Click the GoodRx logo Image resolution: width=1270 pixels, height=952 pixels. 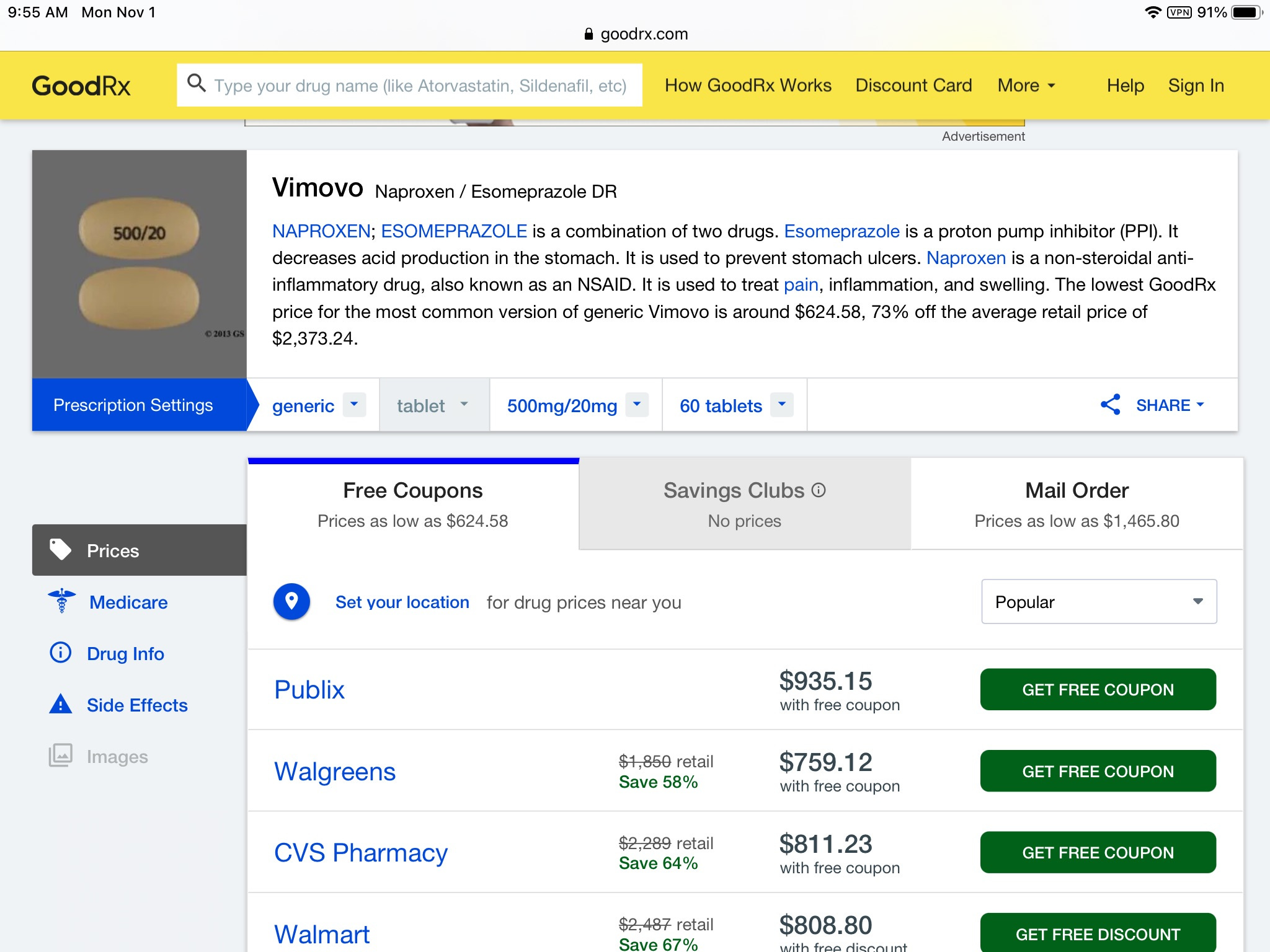pos(81,86)
